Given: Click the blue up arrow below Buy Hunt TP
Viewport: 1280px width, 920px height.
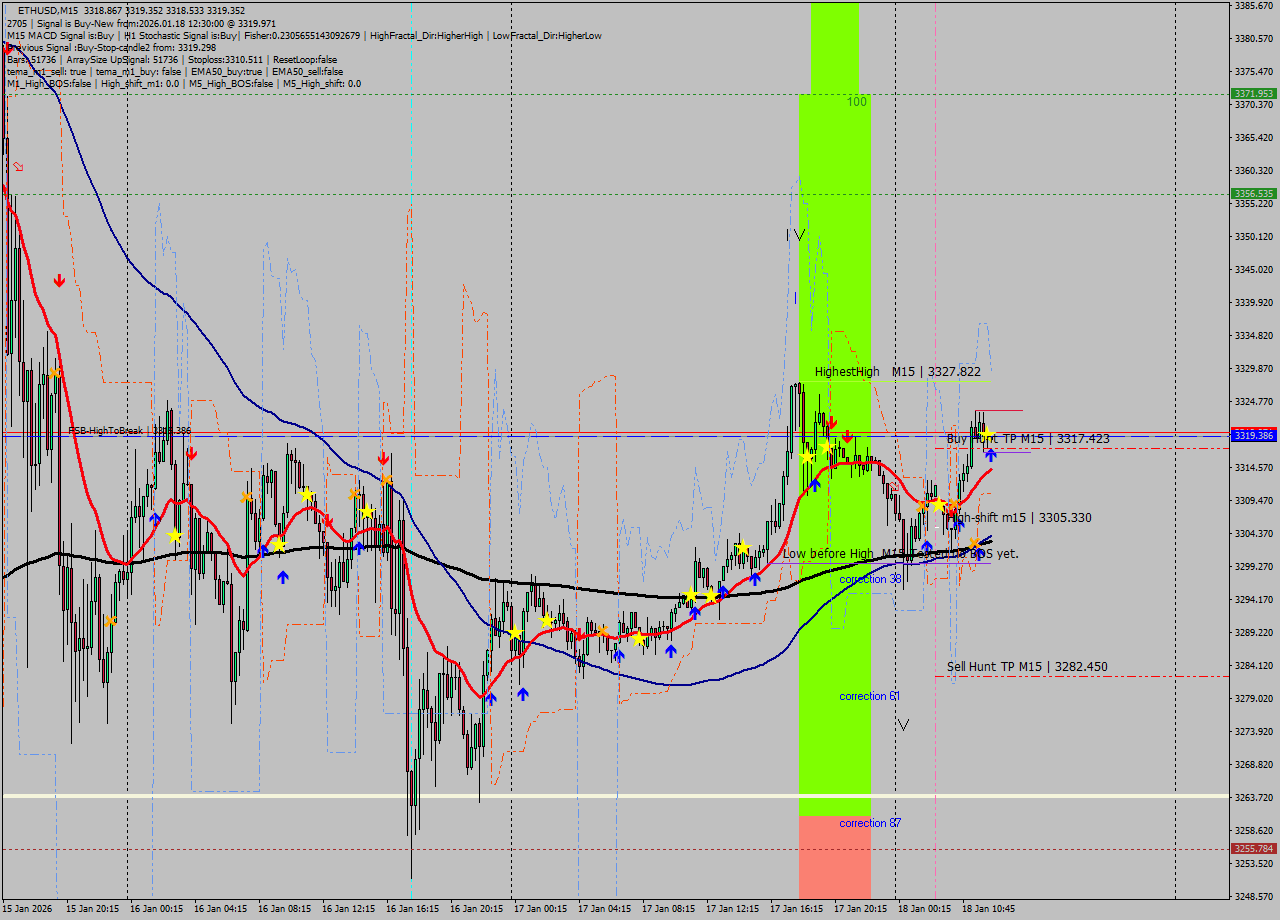Looking at the screenshot, I should 990,455.
